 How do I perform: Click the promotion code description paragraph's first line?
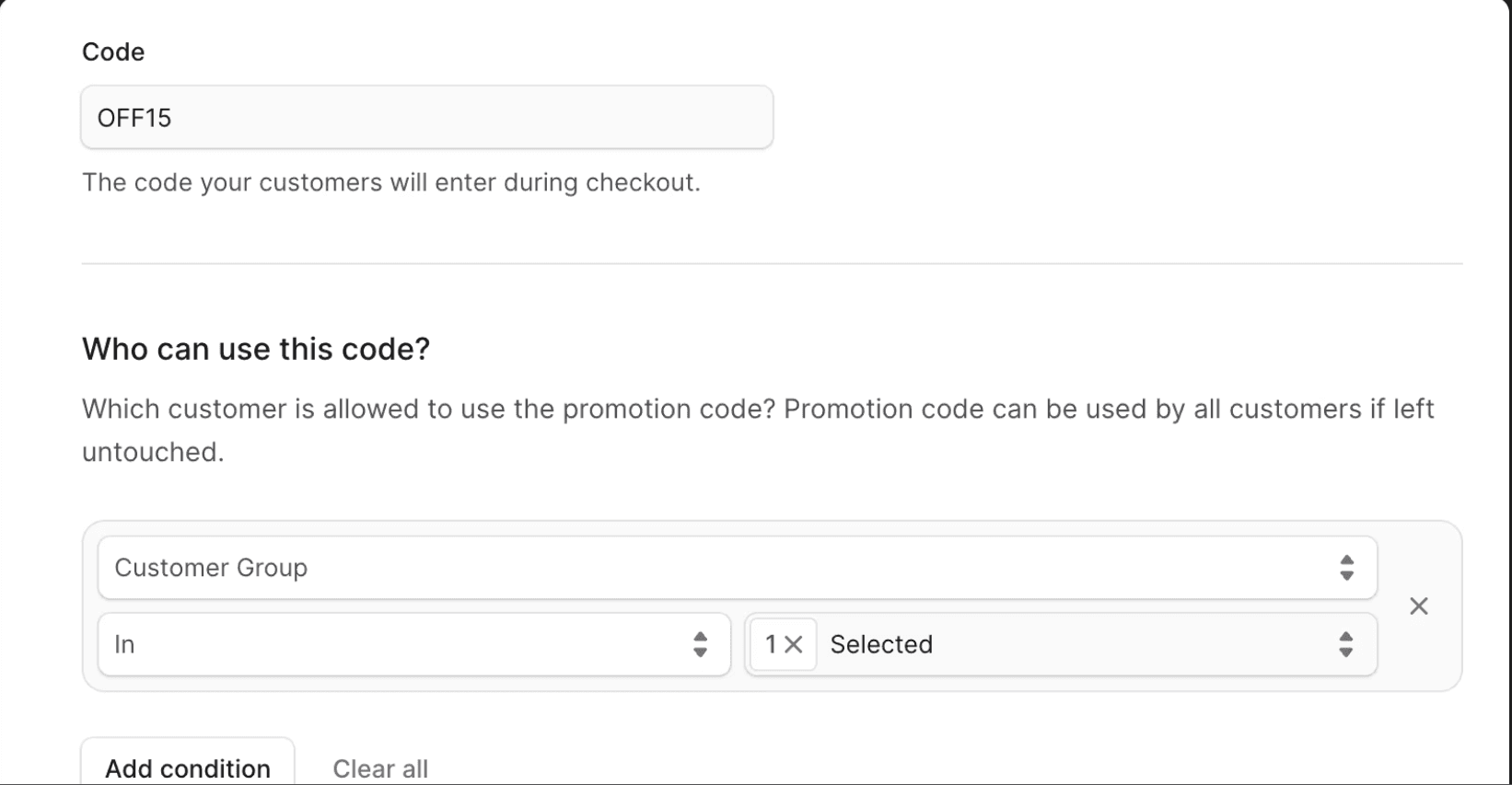pos(757,409)
